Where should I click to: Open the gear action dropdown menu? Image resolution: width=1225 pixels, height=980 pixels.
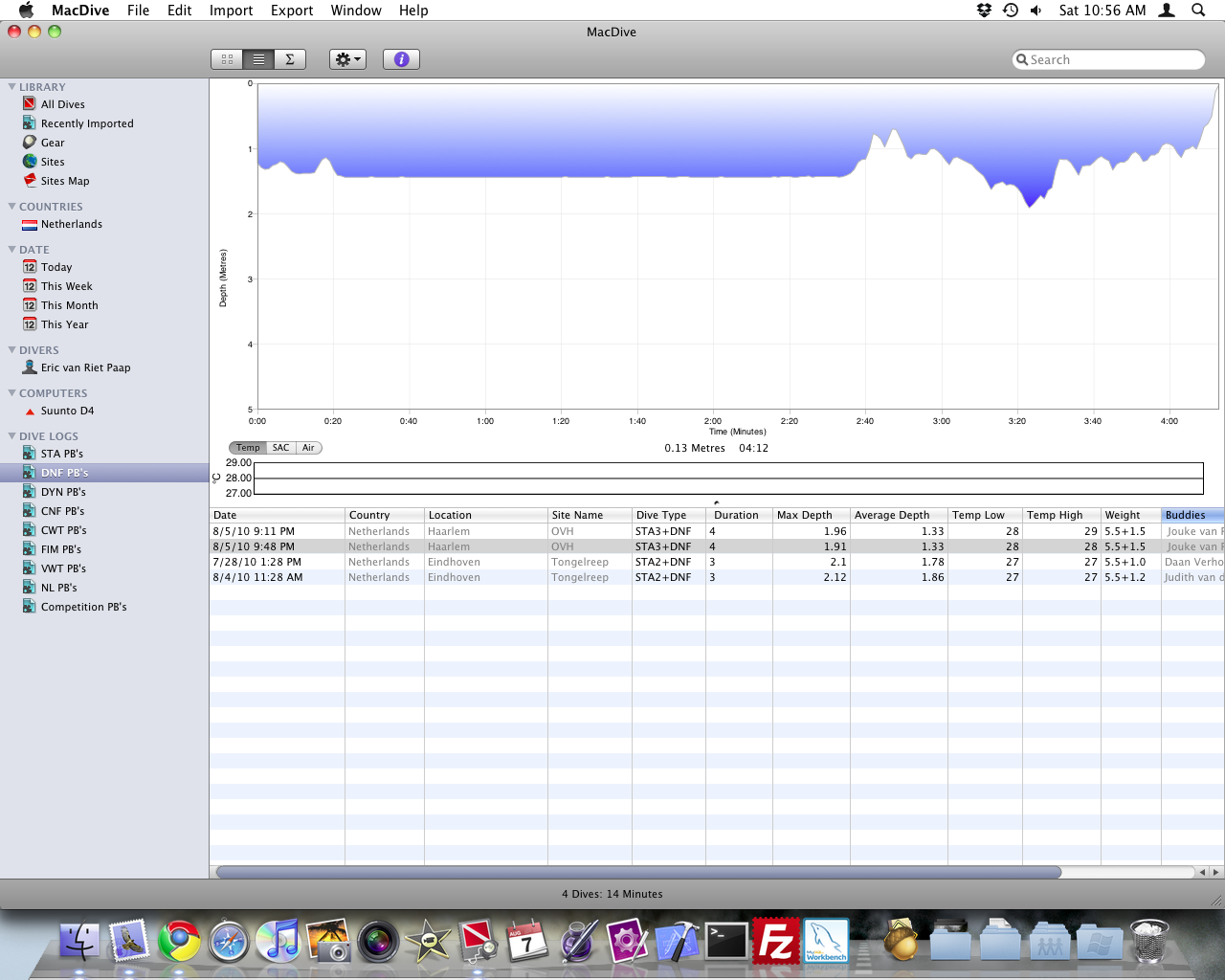click(x=347, y=59)
